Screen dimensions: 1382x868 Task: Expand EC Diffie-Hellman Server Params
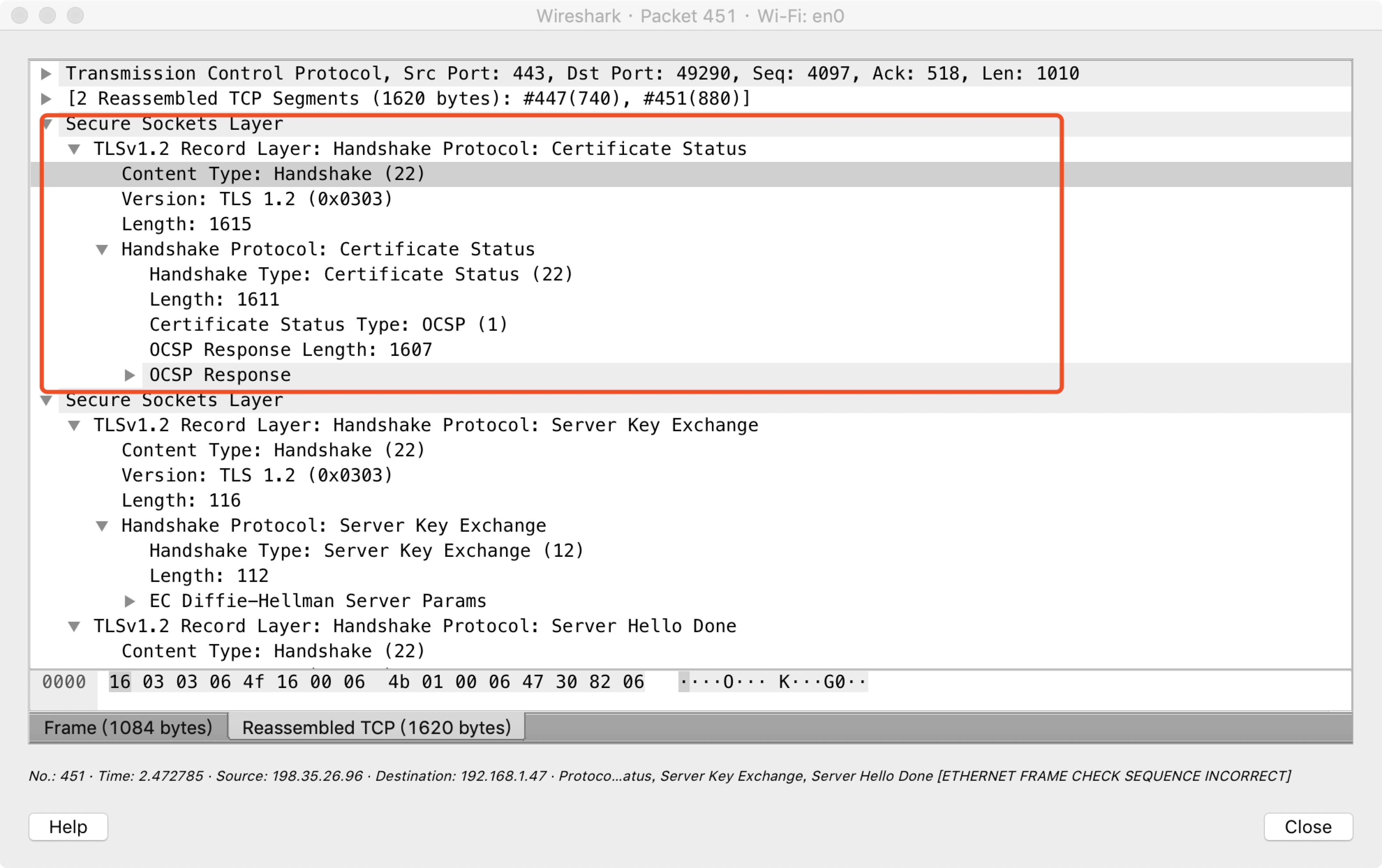(x=130, y=601)
